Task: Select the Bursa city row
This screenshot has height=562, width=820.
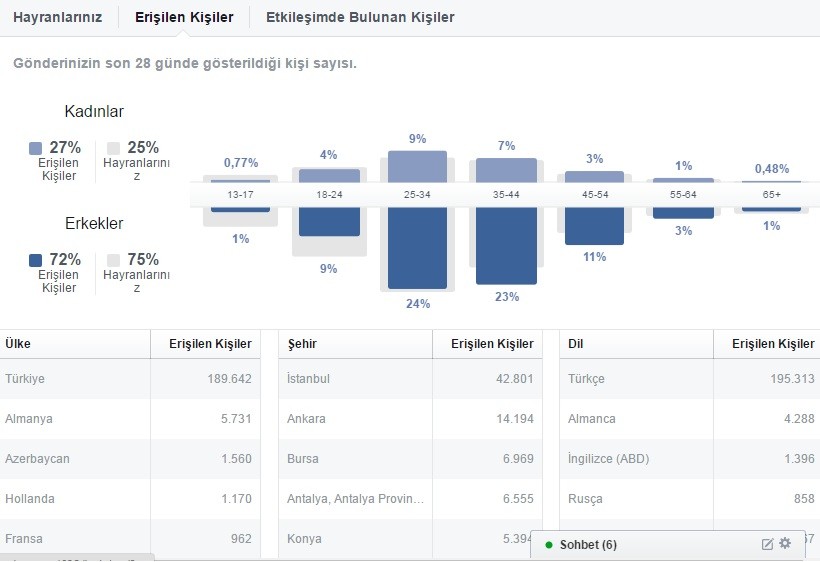Action: (411, 459)
